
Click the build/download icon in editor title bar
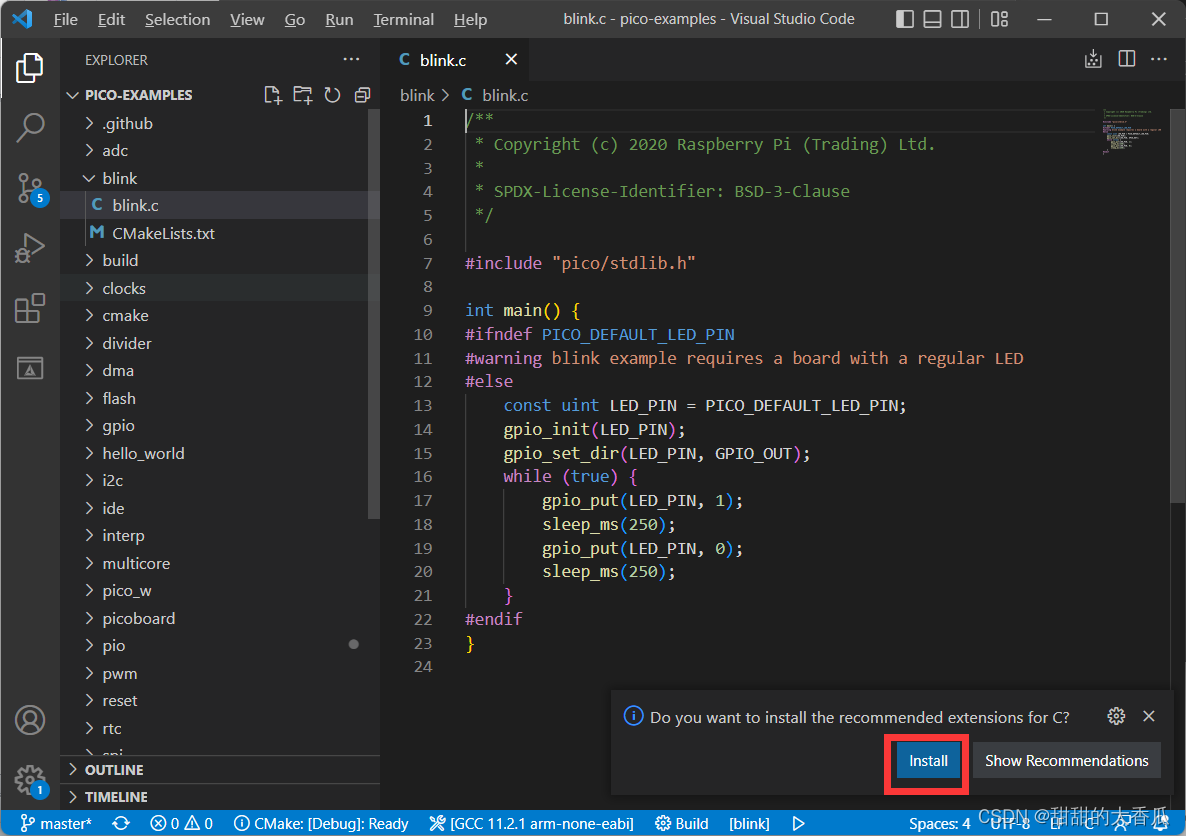click(1093, 59)
